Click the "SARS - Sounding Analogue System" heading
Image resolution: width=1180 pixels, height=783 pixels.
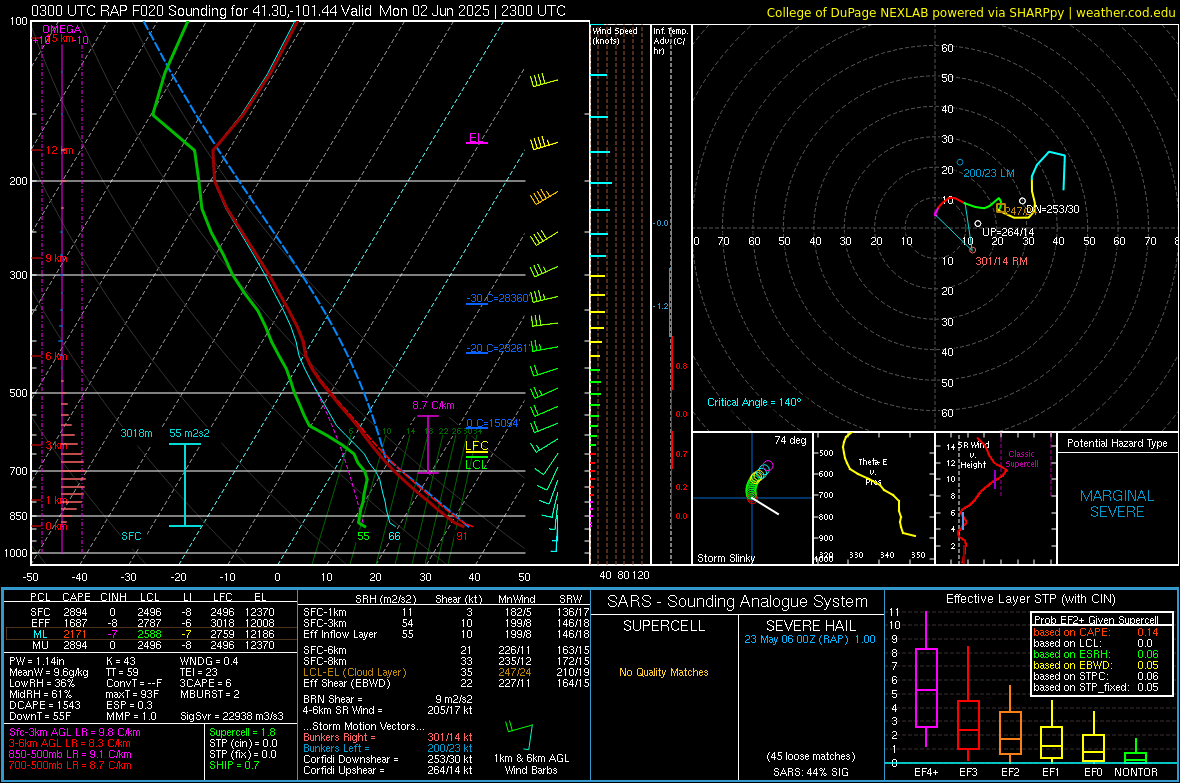738,602
